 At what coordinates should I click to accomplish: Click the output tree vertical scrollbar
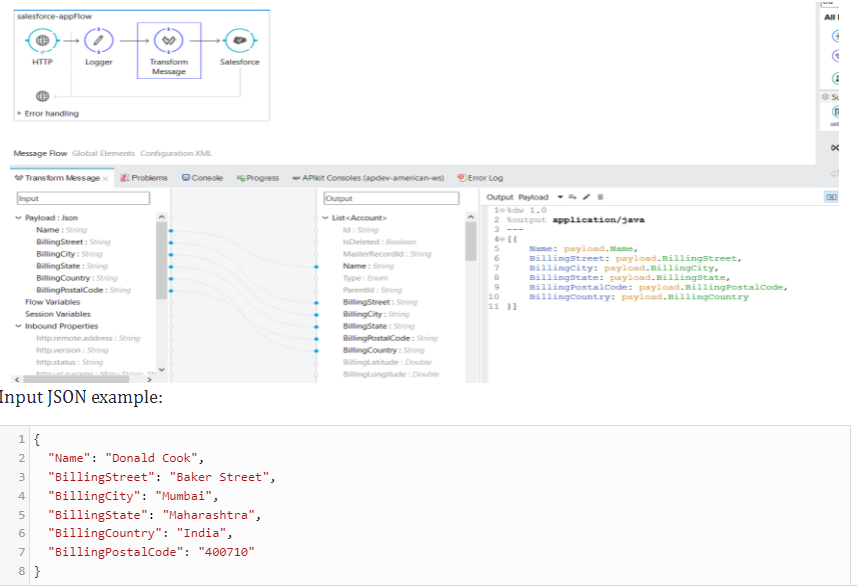point(471,242)
